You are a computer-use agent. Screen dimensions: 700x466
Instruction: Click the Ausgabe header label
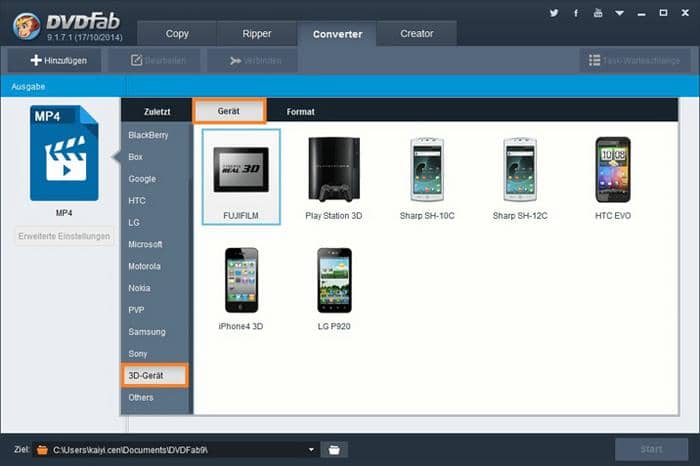click(28, 87)
